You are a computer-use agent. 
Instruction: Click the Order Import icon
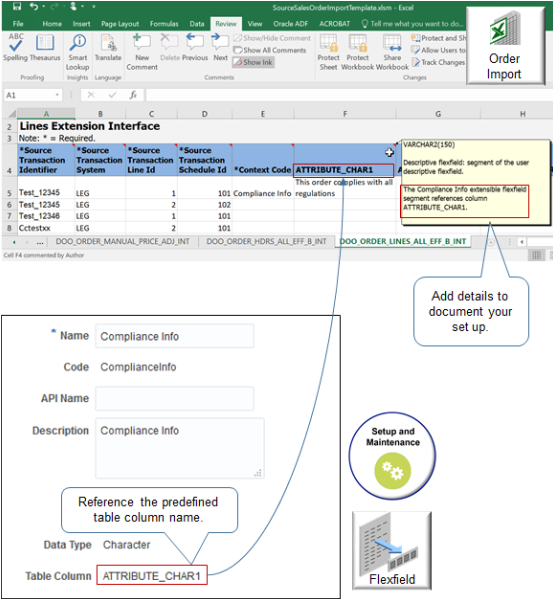pos(505,46)
